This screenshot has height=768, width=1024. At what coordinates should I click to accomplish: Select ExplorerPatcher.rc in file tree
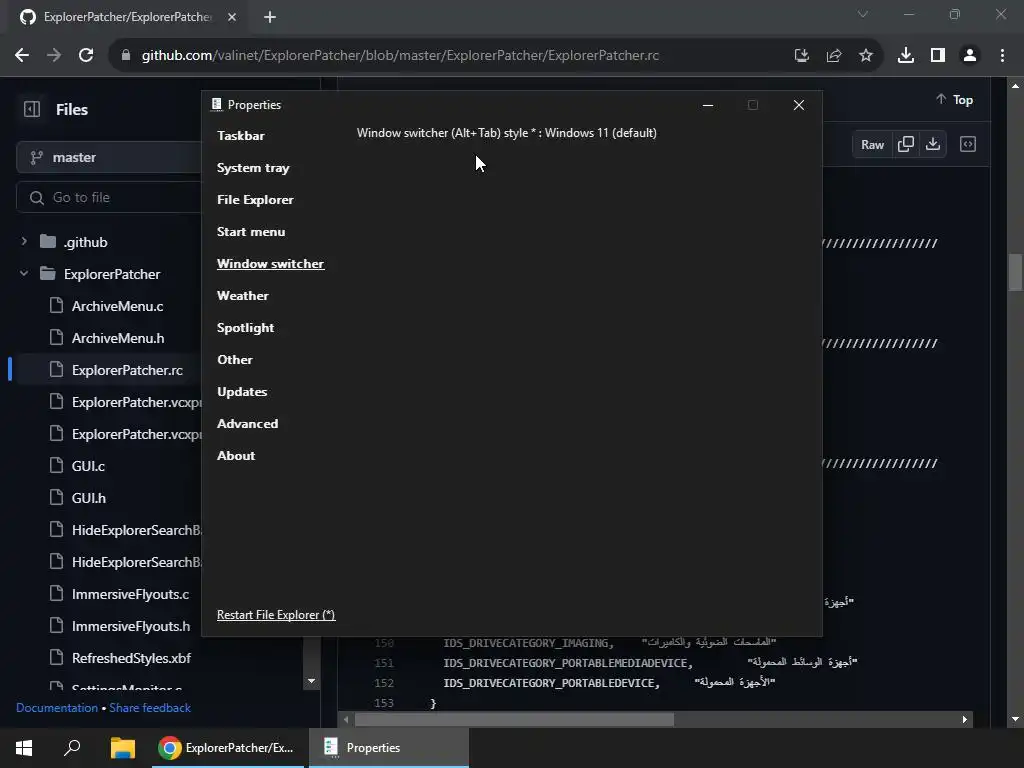[x=127, y=370]
